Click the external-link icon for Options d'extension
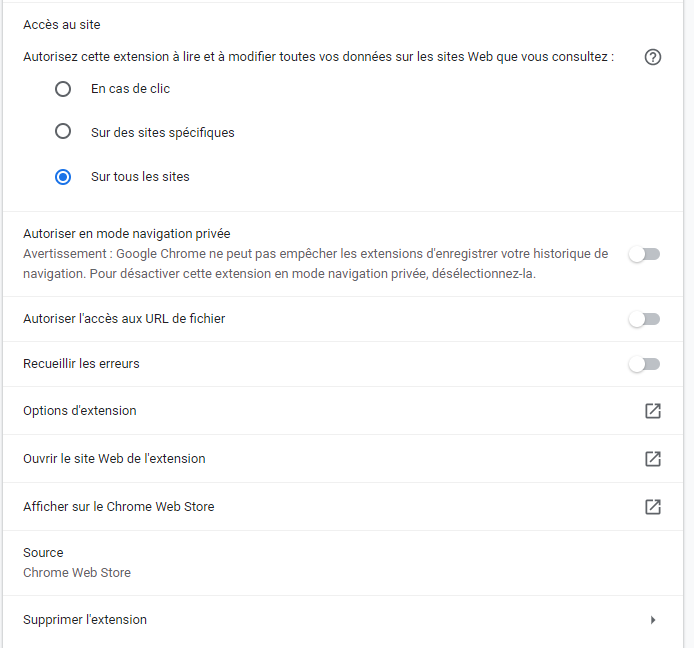This screenshot has width=694, height=648. tap(653, 411)
